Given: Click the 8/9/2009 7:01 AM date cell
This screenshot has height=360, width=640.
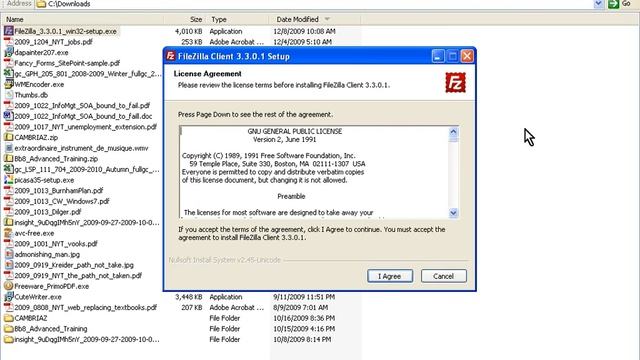Looking at the screenshot, I should tap(300, 307).
